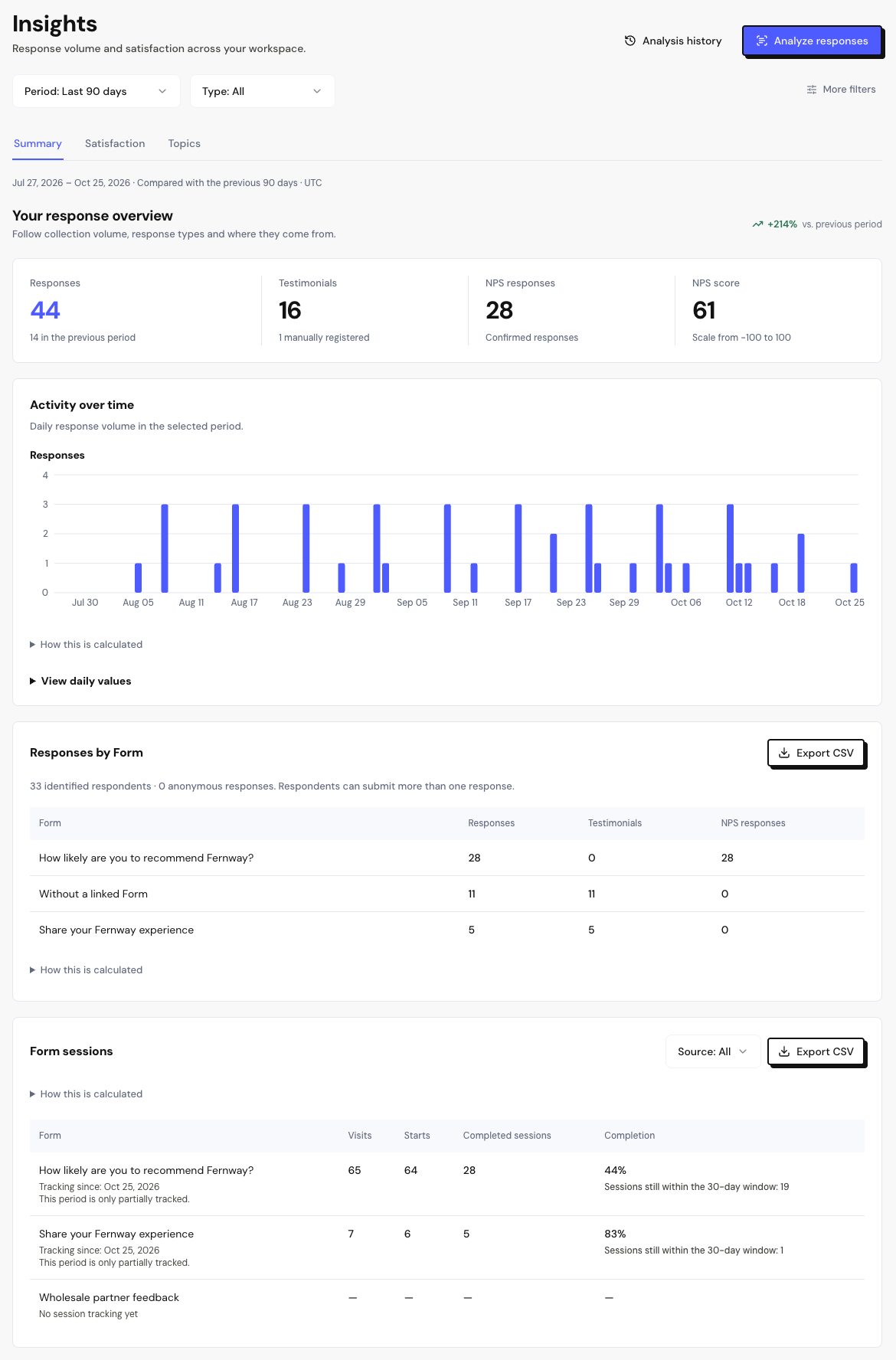
Task: Expand How this is calculated under Activity chart
Action: click(87, 645)
